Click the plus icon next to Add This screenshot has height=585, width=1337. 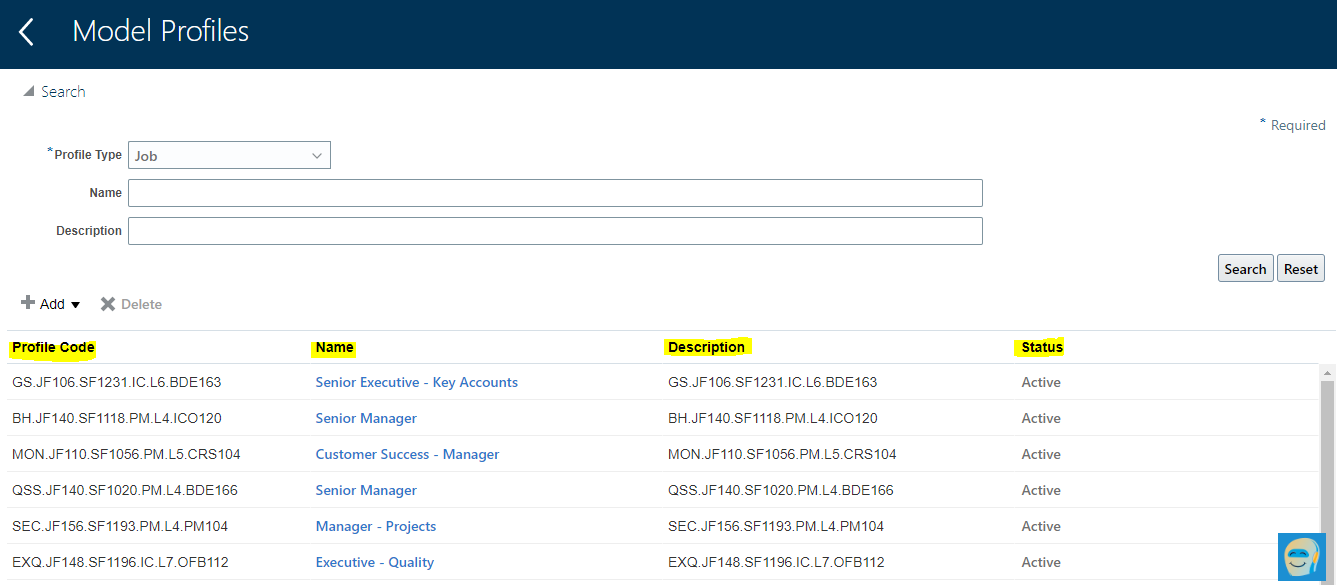27,303
